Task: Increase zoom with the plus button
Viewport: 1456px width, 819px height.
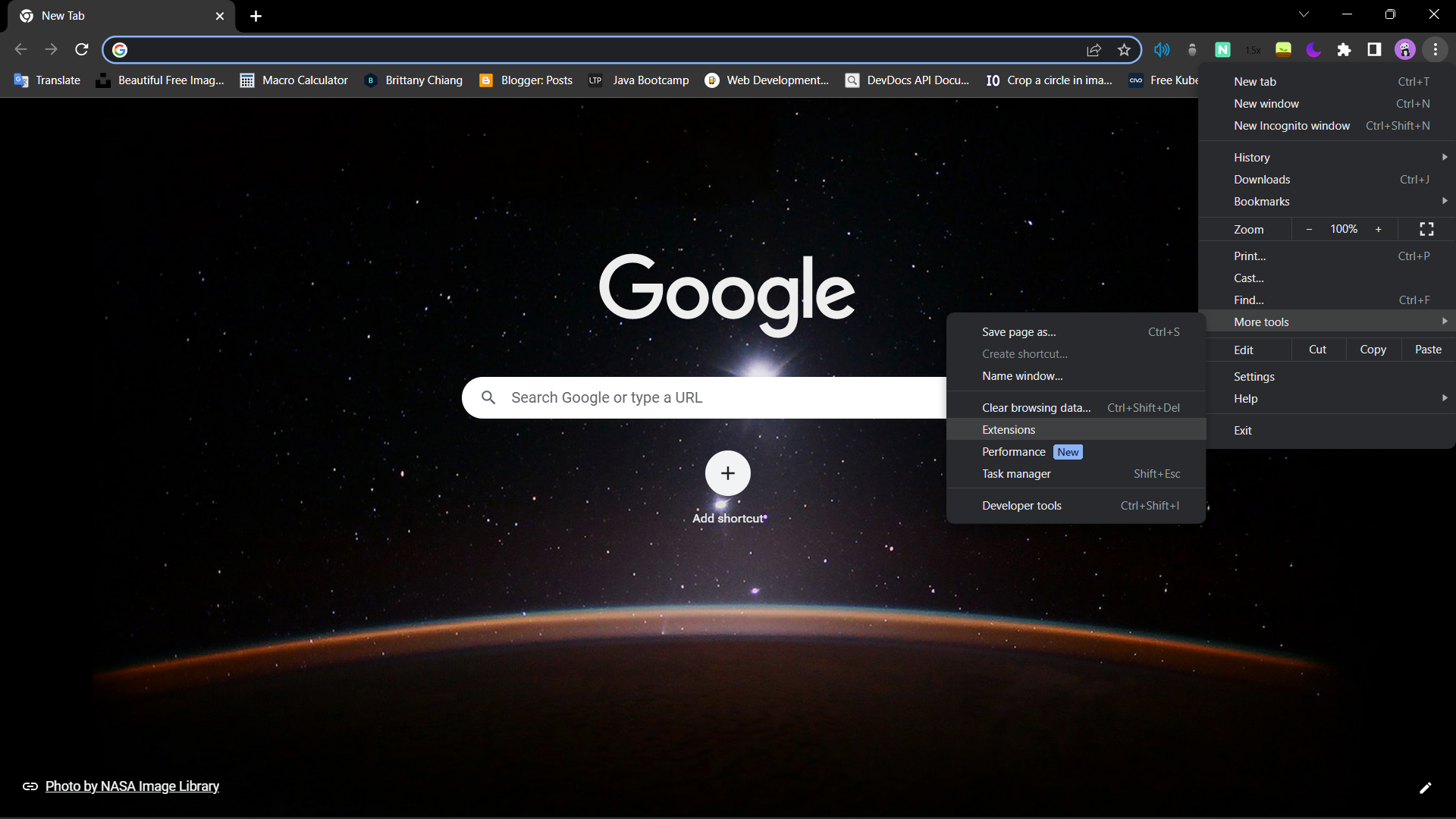Action: [1379, 229]
